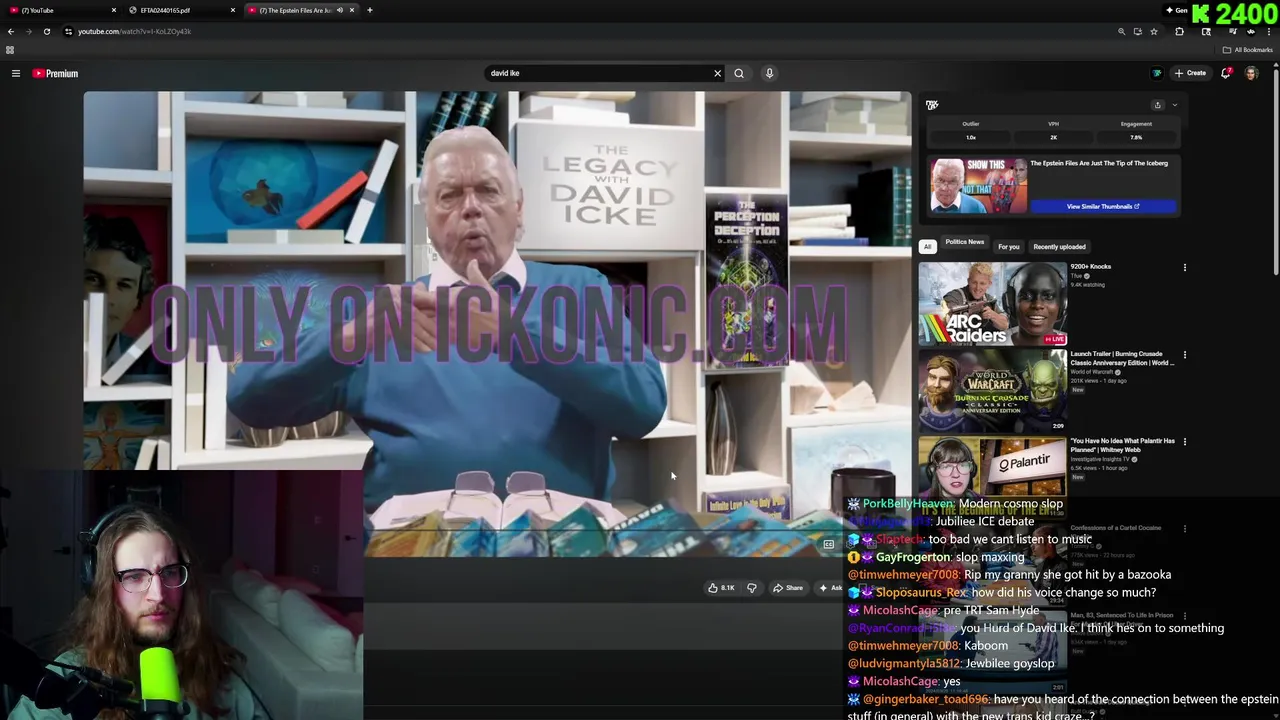Open the notifications bell
The image size is (1280, 720).
tap(1226, 73)
